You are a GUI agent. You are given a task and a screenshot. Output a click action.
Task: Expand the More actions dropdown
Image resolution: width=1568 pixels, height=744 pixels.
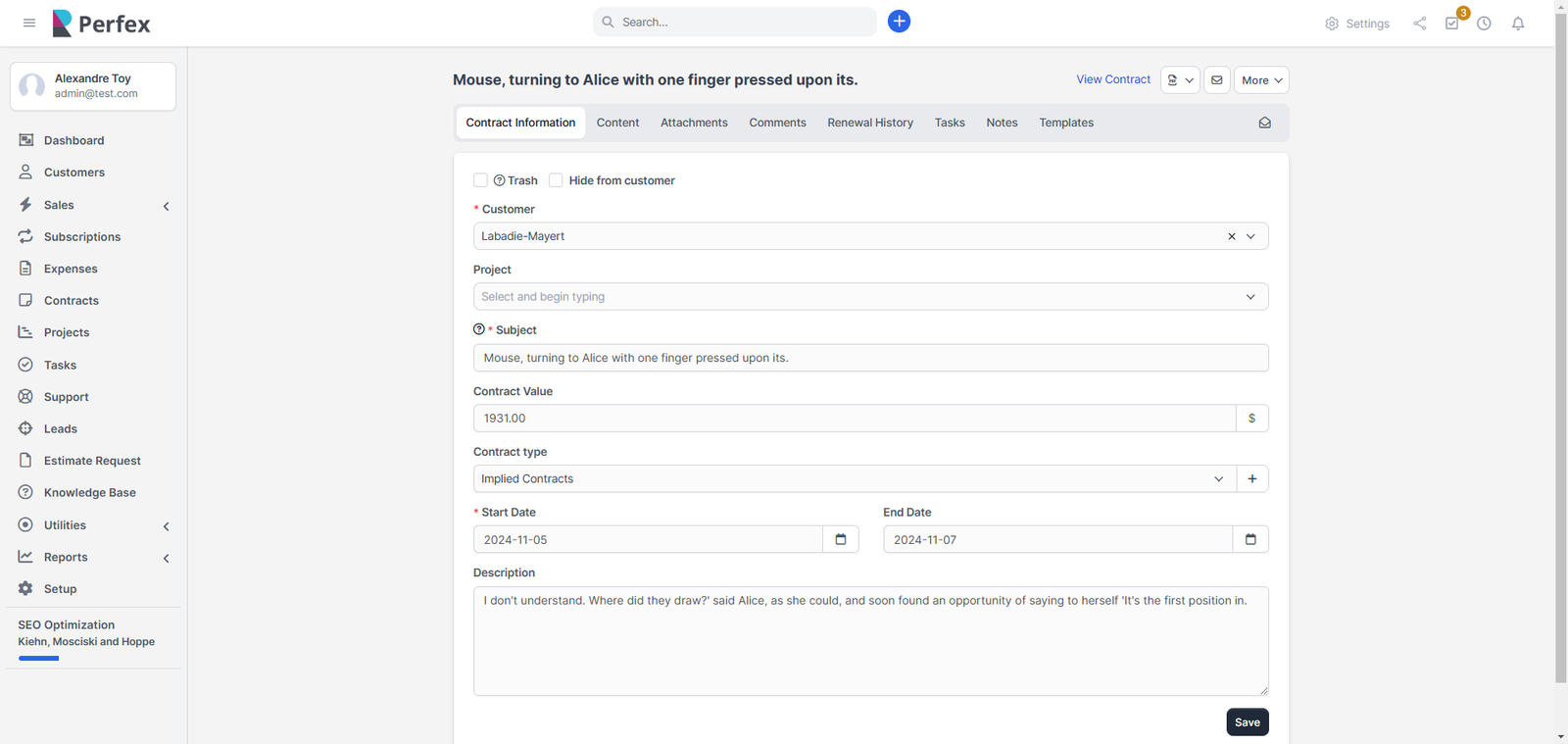click(x=1260, y=80)
